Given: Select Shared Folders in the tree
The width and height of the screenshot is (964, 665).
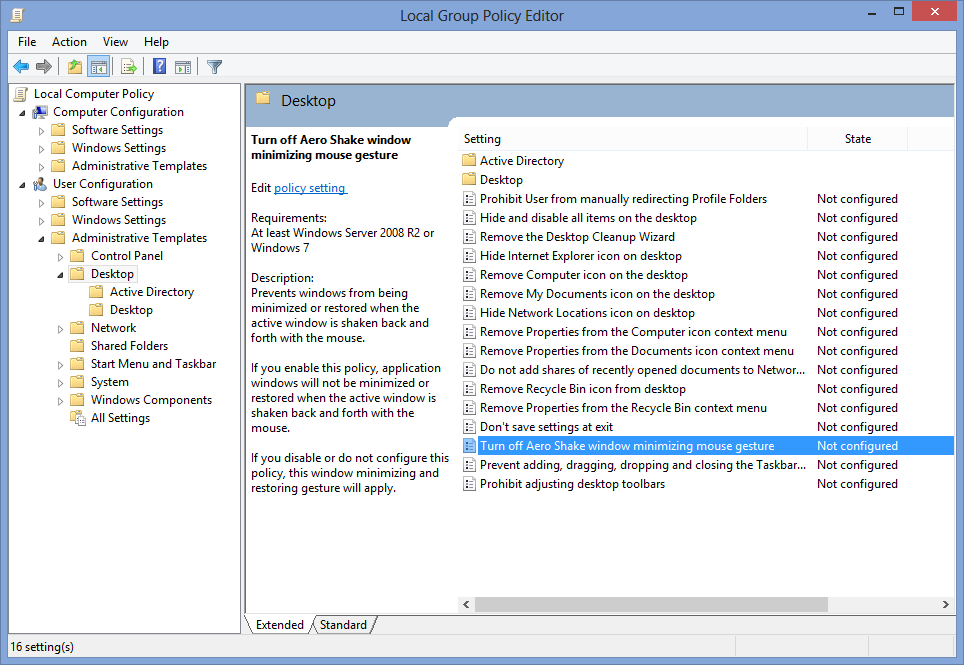Looking at the screenshot, I should pyautogui.click(x=129, y=346).
